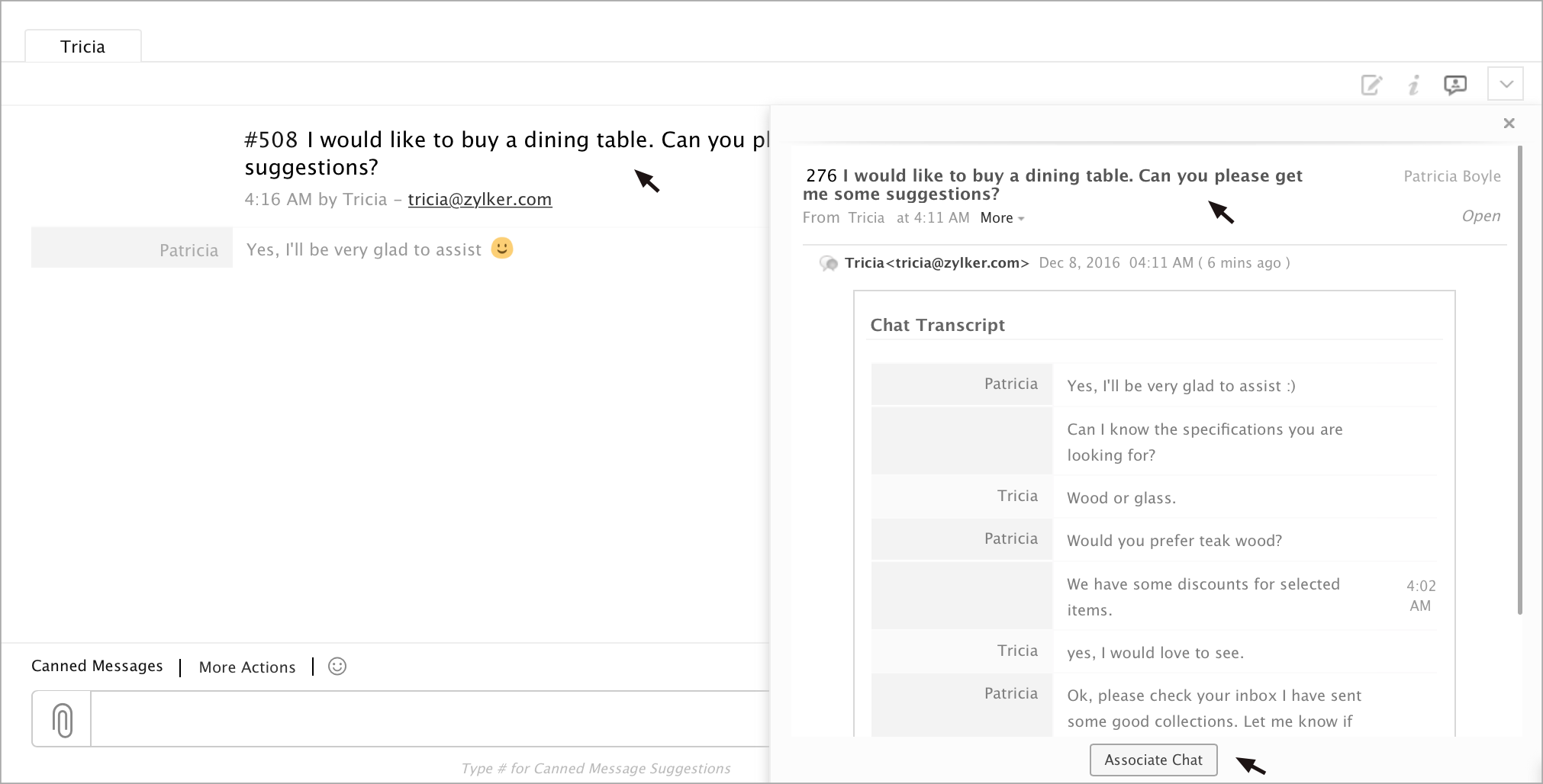1543x784 pixels.
Task: Click the yellow smiley emoji in Patricia's message
Action: (502, 249)
